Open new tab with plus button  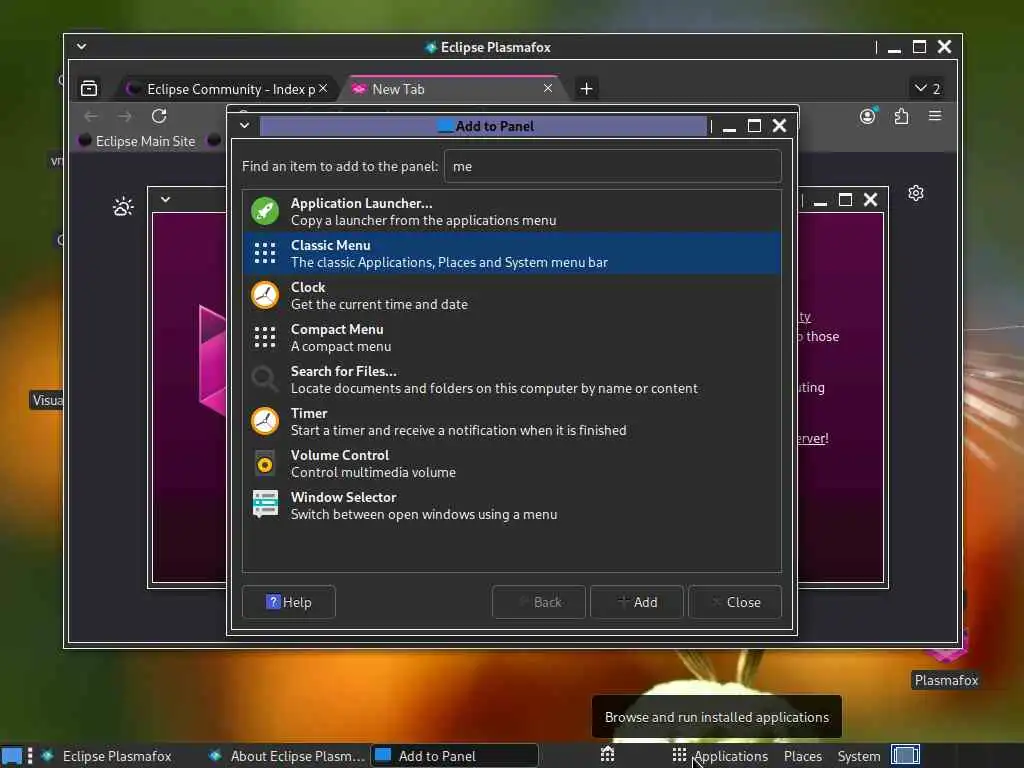586,88
